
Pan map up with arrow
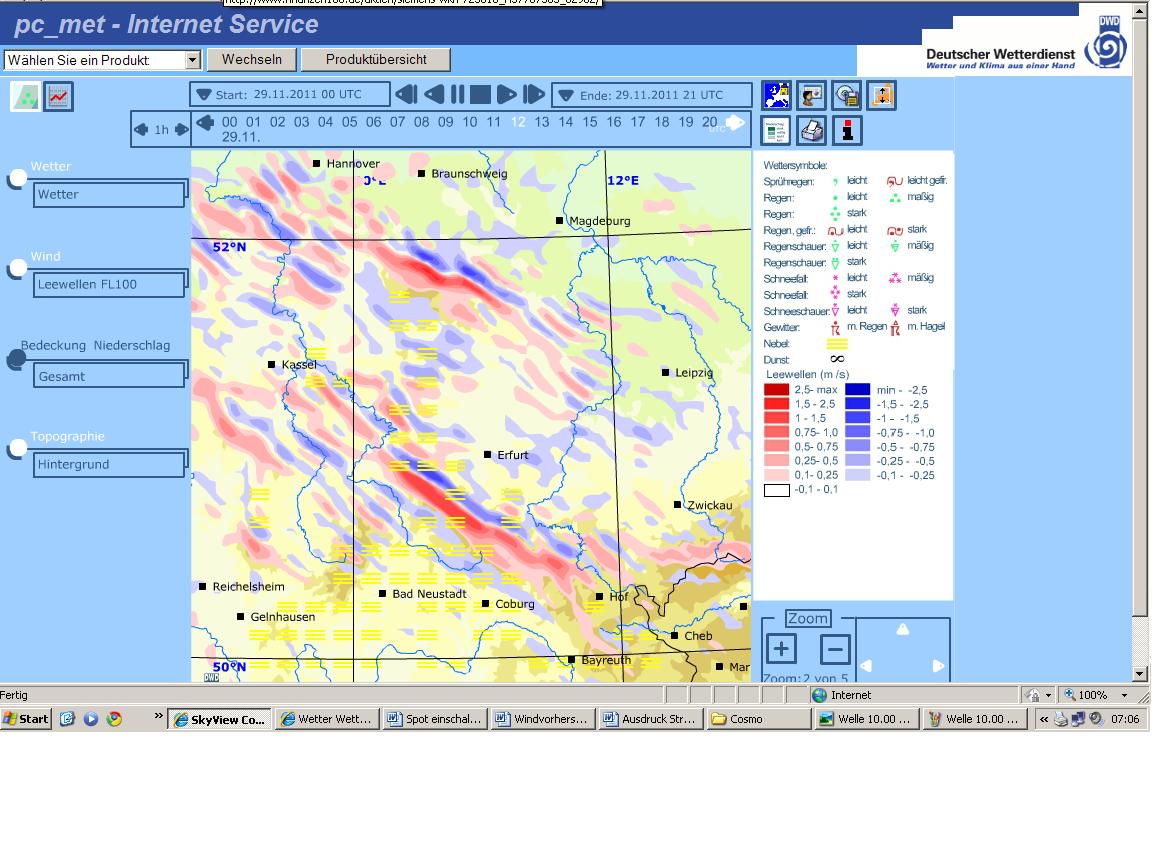coord(903,630)
